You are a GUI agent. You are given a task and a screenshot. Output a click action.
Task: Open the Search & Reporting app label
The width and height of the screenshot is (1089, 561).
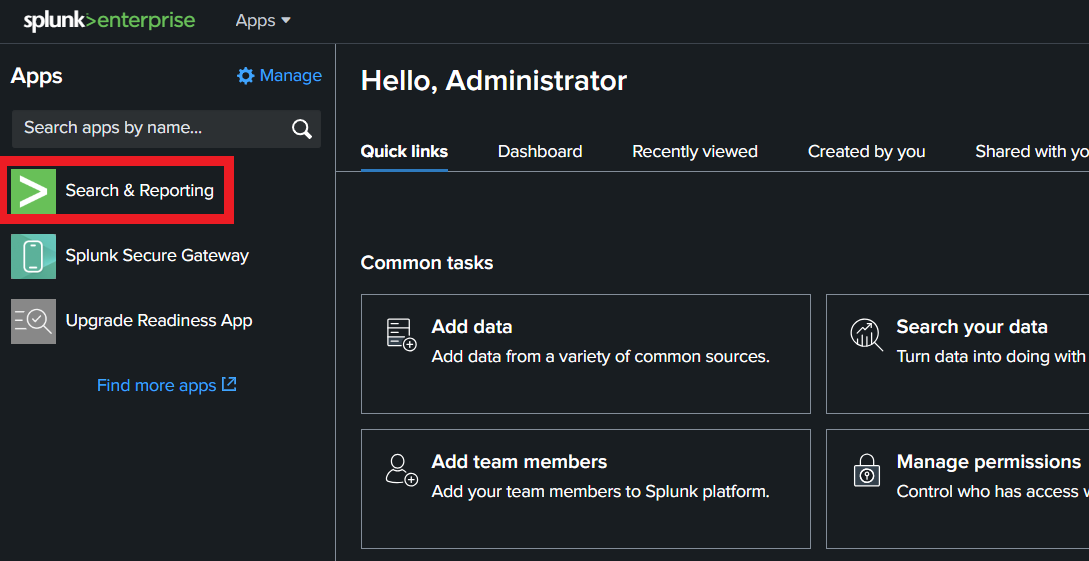pos(140,191)
